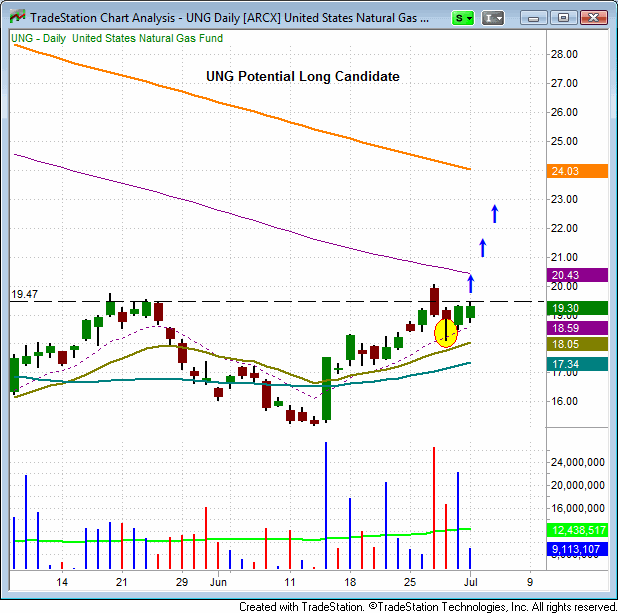Screen dimensions: 618x613
Task: Click the green 12,438,517 volume average tag
Action: pyautogui.click(x=577, y=530)
